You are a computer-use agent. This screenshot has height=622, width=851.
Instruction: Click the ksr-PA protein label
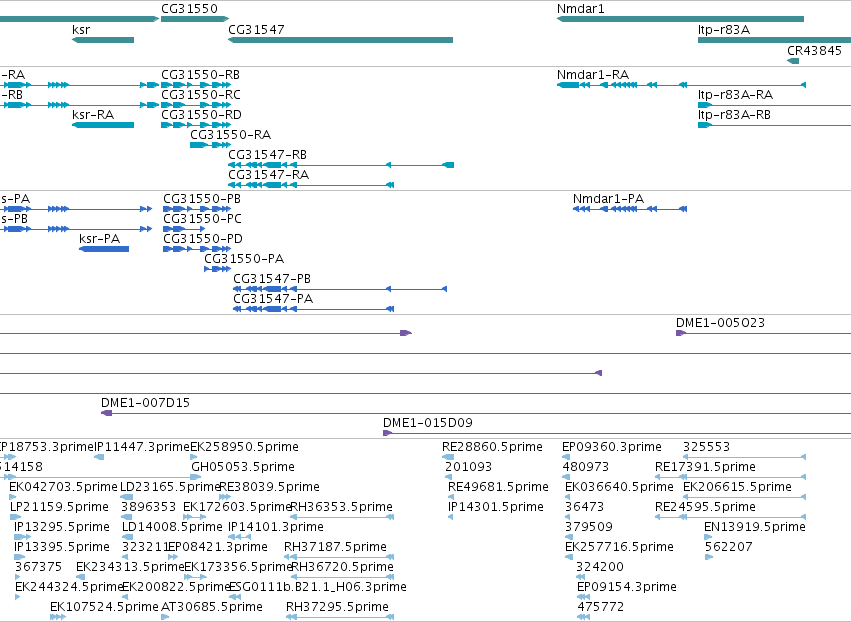(x=99, y=239)
